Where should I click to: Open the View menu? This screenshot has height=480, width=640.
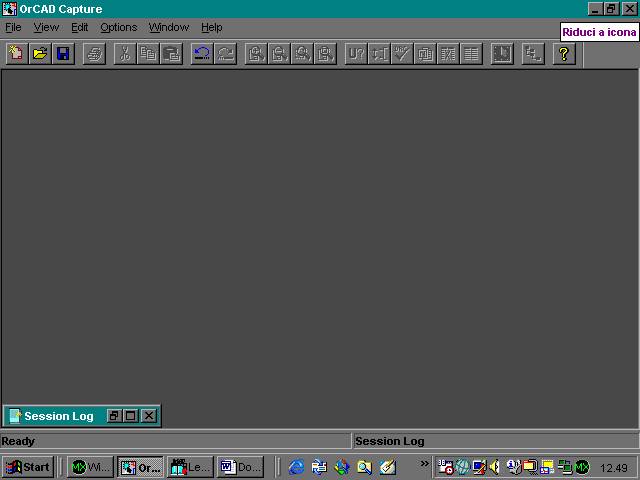(x=46, y=27)
